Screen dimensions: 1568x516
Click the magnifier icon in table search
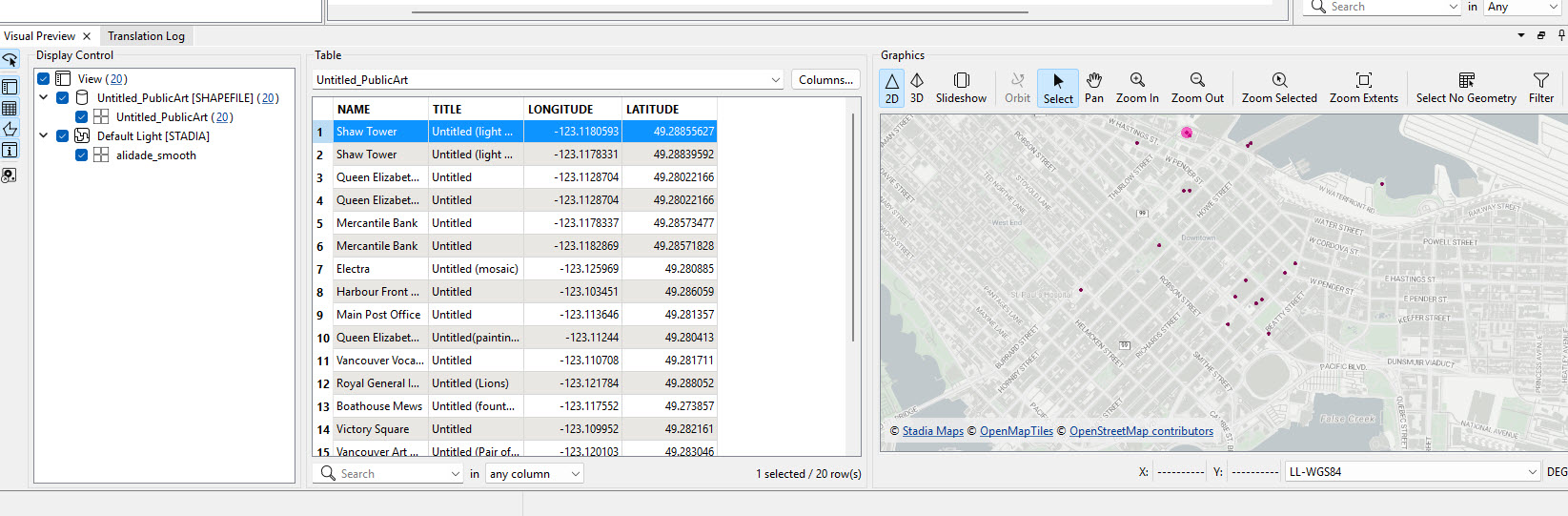328,473
